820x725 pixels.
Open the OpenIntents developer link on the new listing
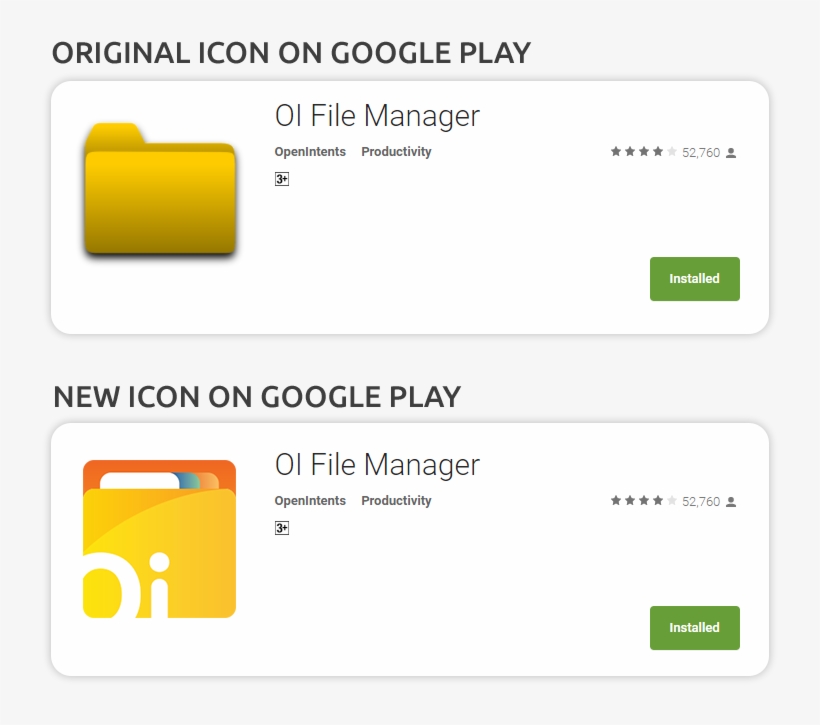310,501
